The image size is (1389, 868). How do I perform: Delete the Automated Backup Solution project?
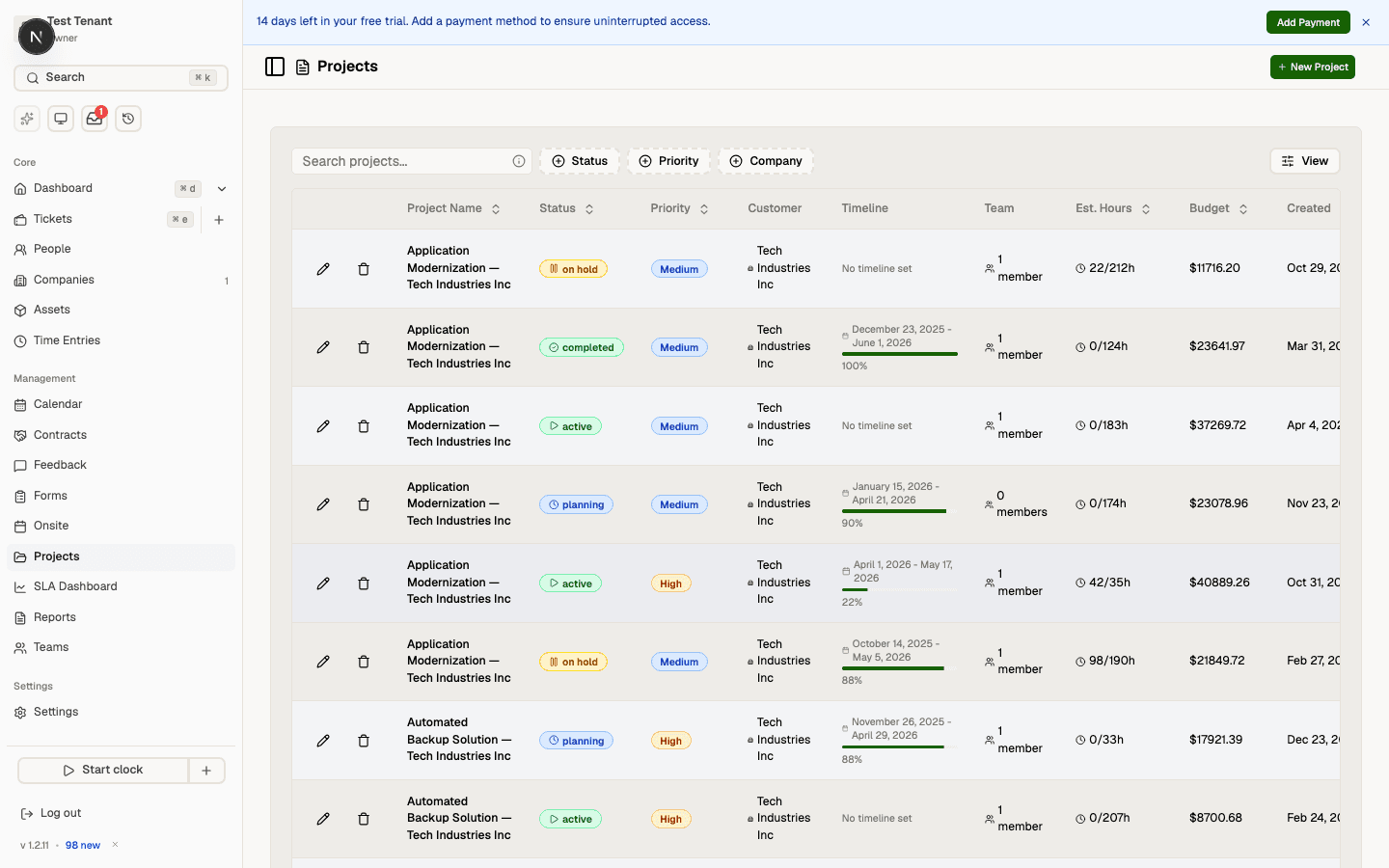coord(364,741)
